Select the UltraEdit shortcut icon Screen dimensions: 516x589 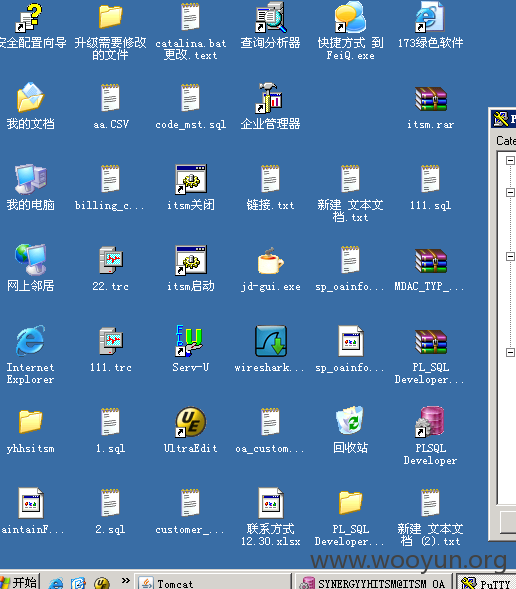tap(190, 422)
